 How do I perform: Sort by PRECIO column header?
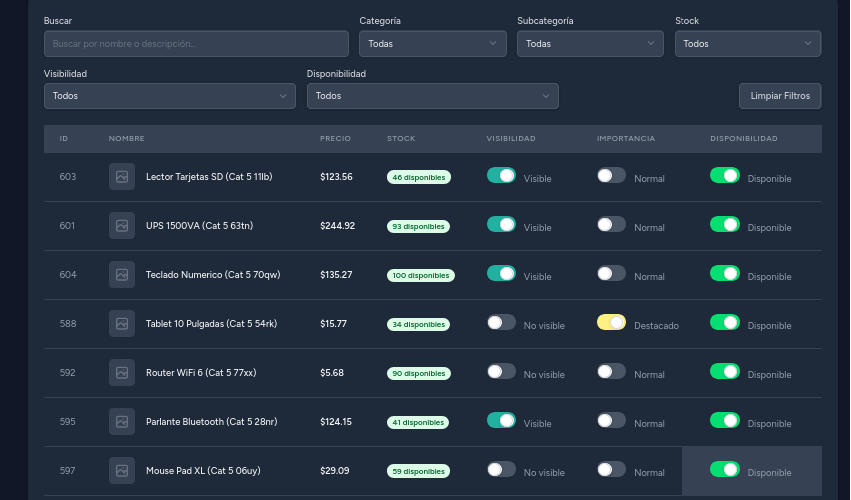click(335, 138)
